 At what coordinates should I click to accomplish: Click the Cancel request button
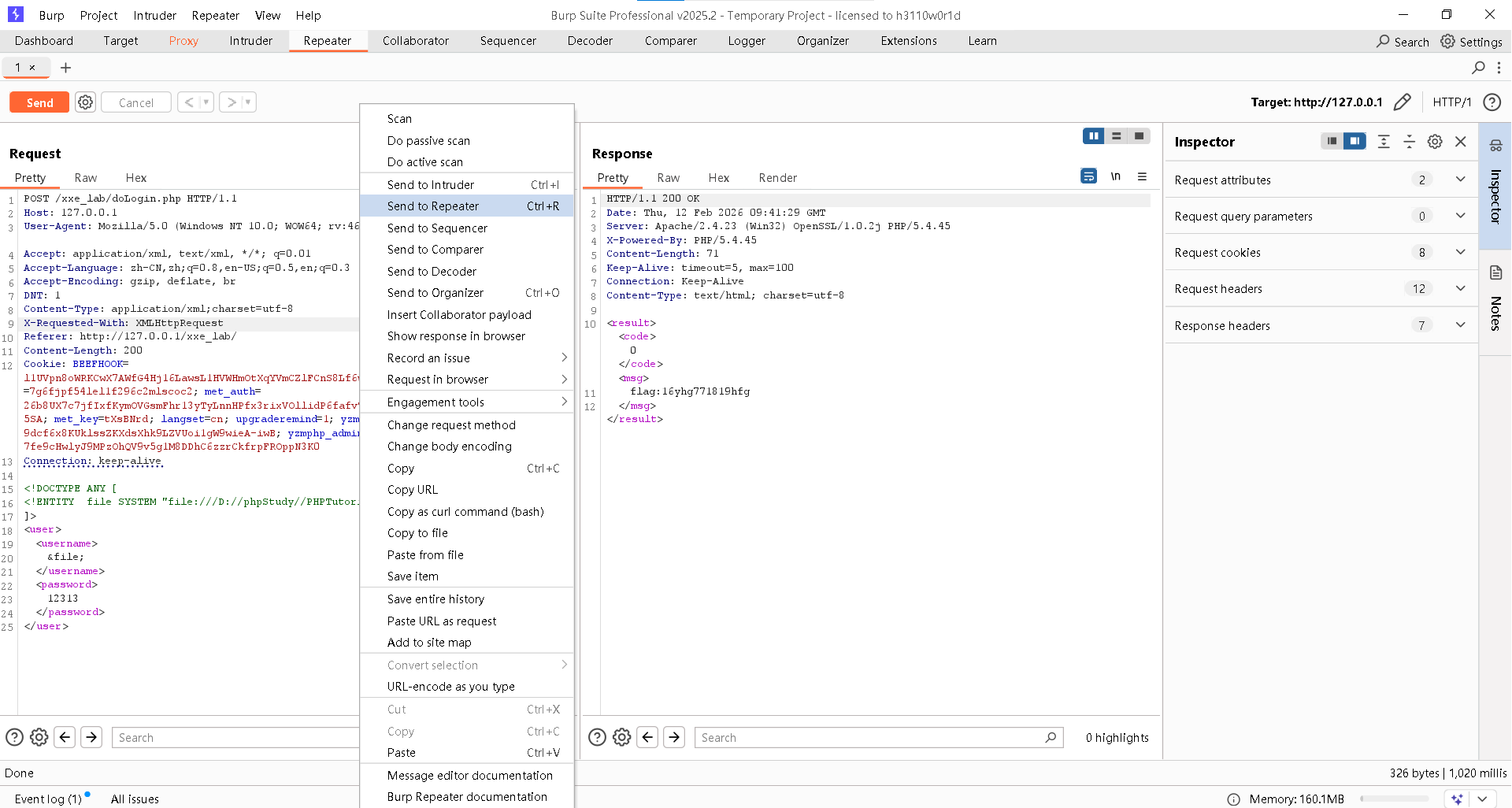click(x=136, y=102)
